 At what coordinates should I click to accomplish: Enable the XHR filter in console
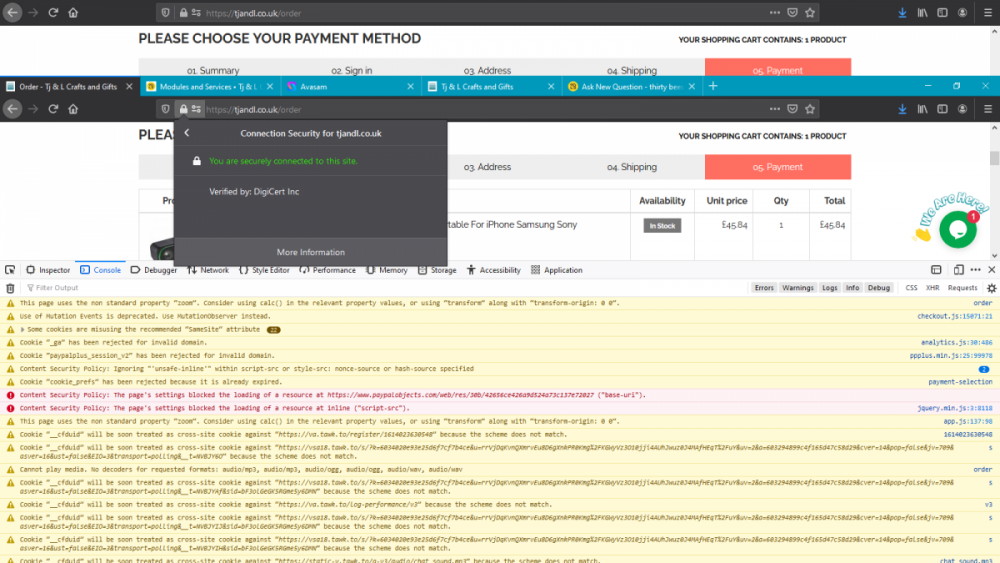[932, 288]
